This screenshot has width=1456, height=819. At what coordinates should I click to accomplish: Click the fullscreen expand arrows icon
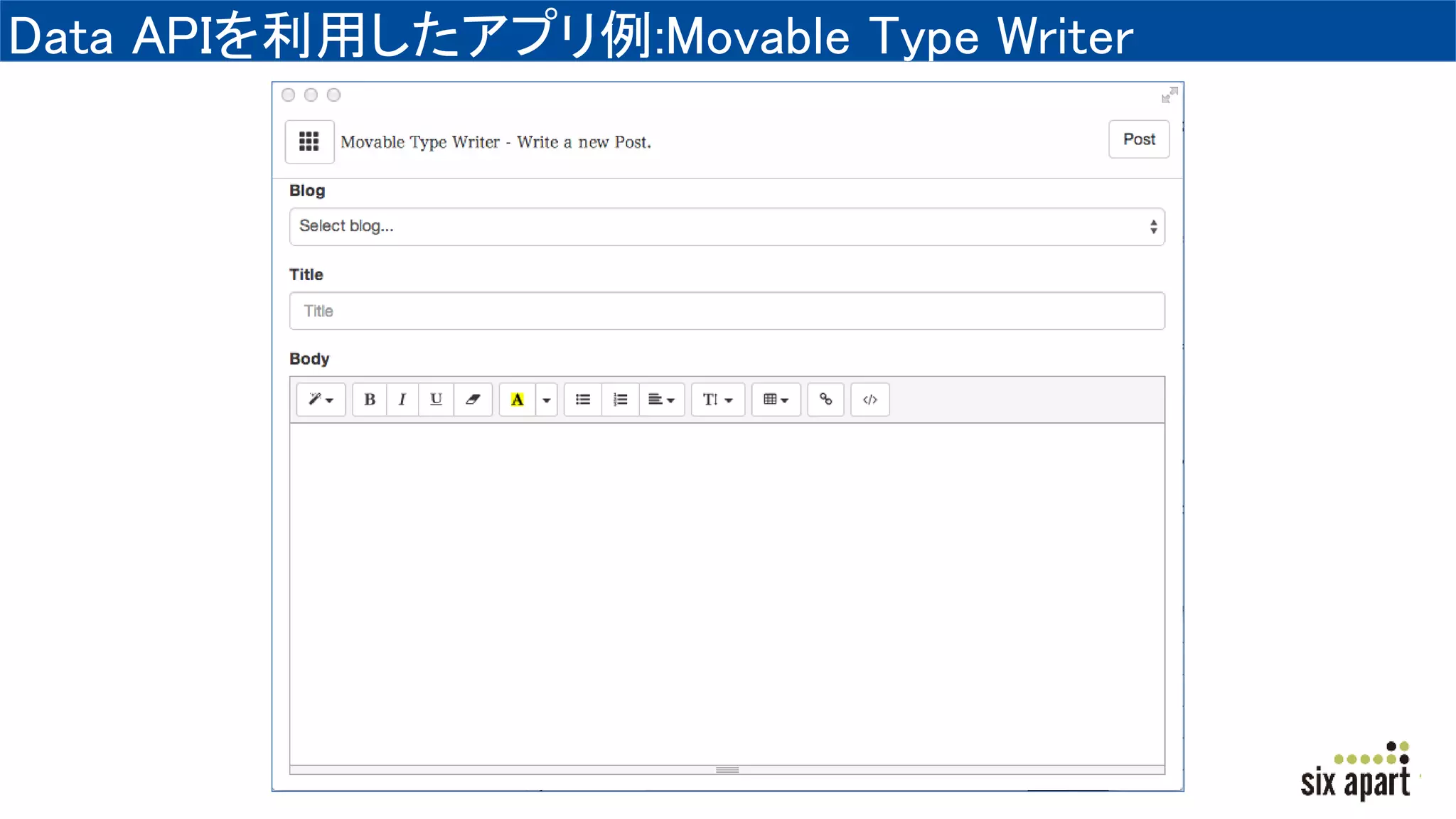1169,95
